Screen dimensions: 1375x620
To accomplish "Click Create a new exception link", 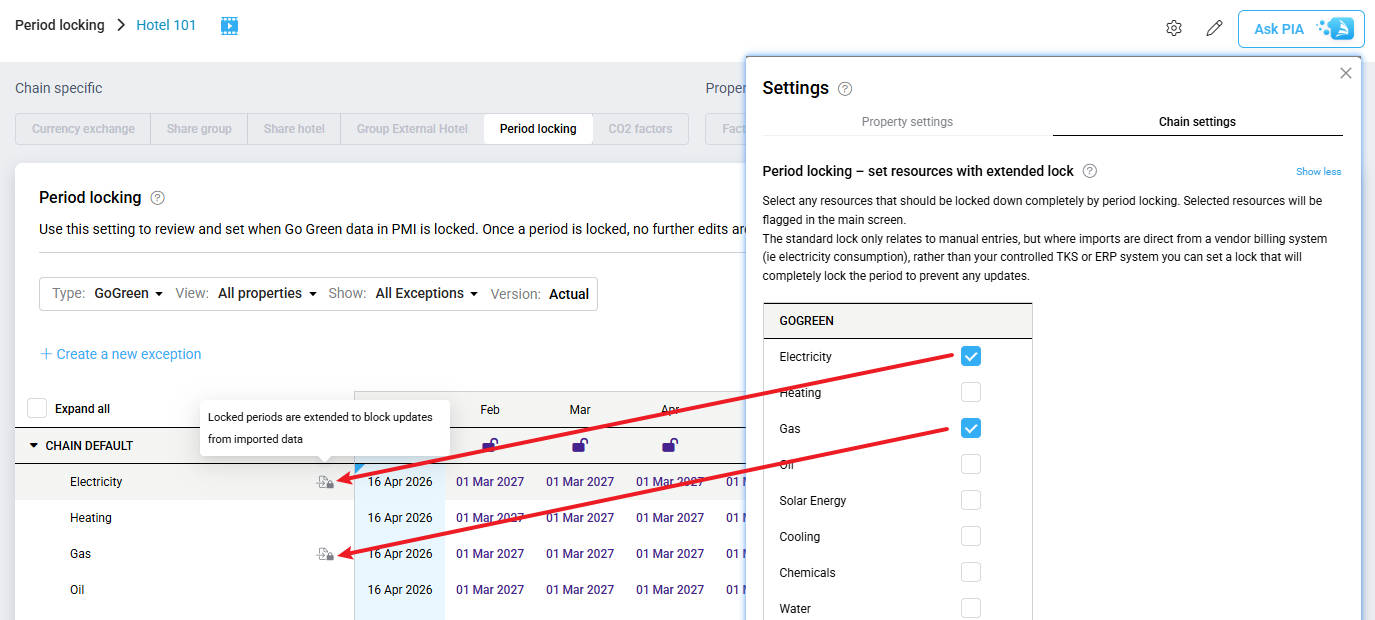I will (x=120, y=354).
